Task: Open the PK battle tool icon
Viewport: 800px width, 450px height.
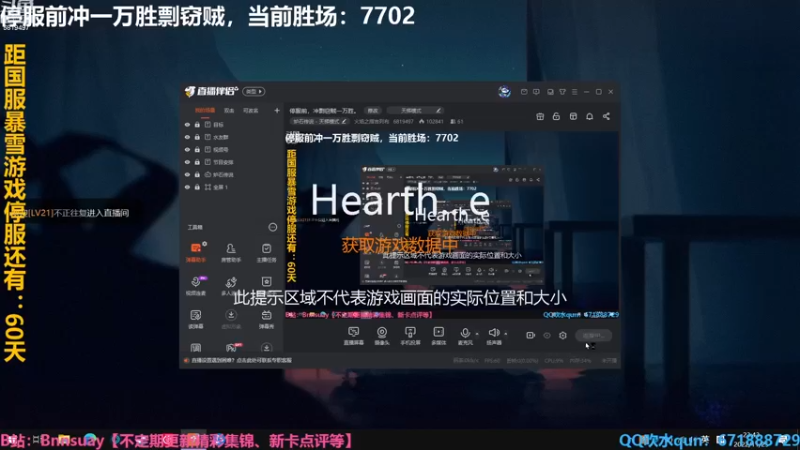Action: 232,347
